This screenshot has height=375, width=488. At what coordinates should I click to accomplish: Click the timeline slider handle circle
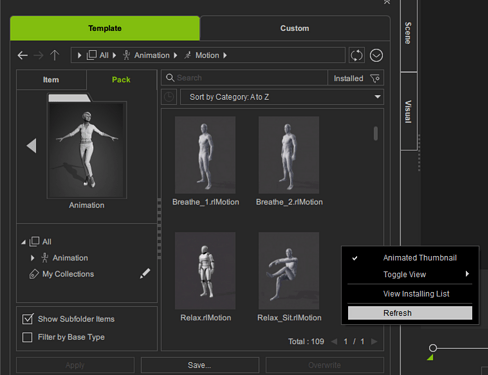[x=433, y=348]
